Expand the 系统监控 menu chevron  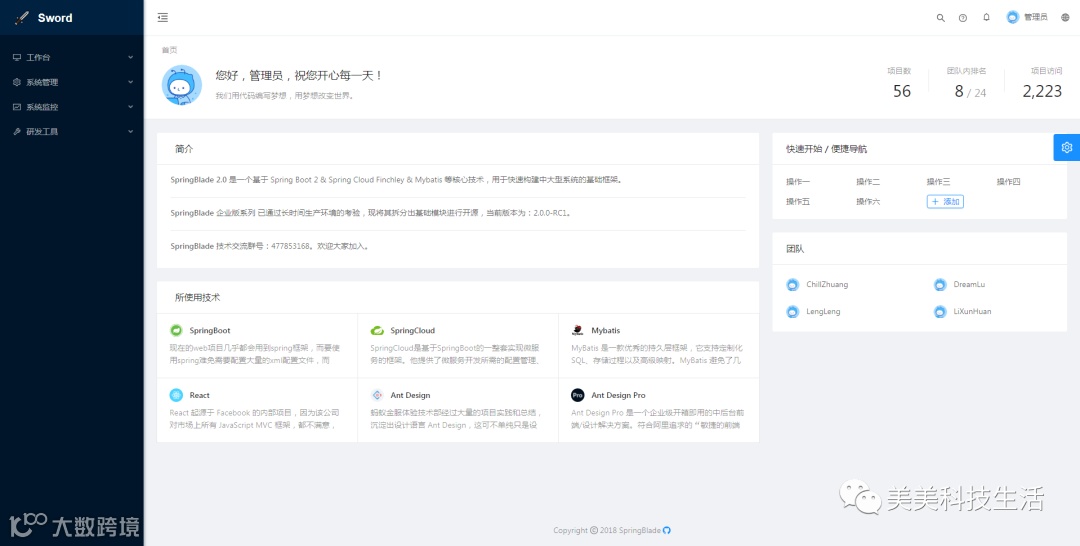tap(130, 107)
